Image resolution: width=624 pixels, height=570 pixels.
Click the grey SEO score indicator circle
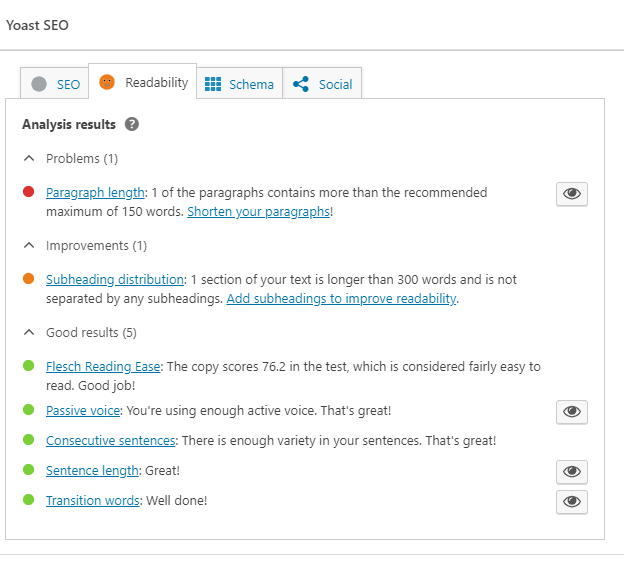tap(39, 84)
